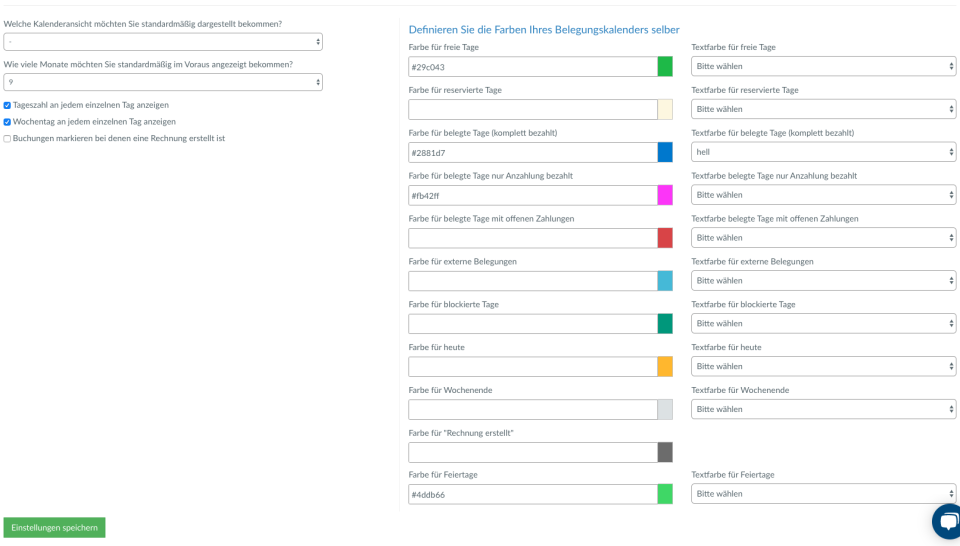Click the green swatch for free days
The image size is (960, 546).
pyautogui.click(x=665, y=67)
